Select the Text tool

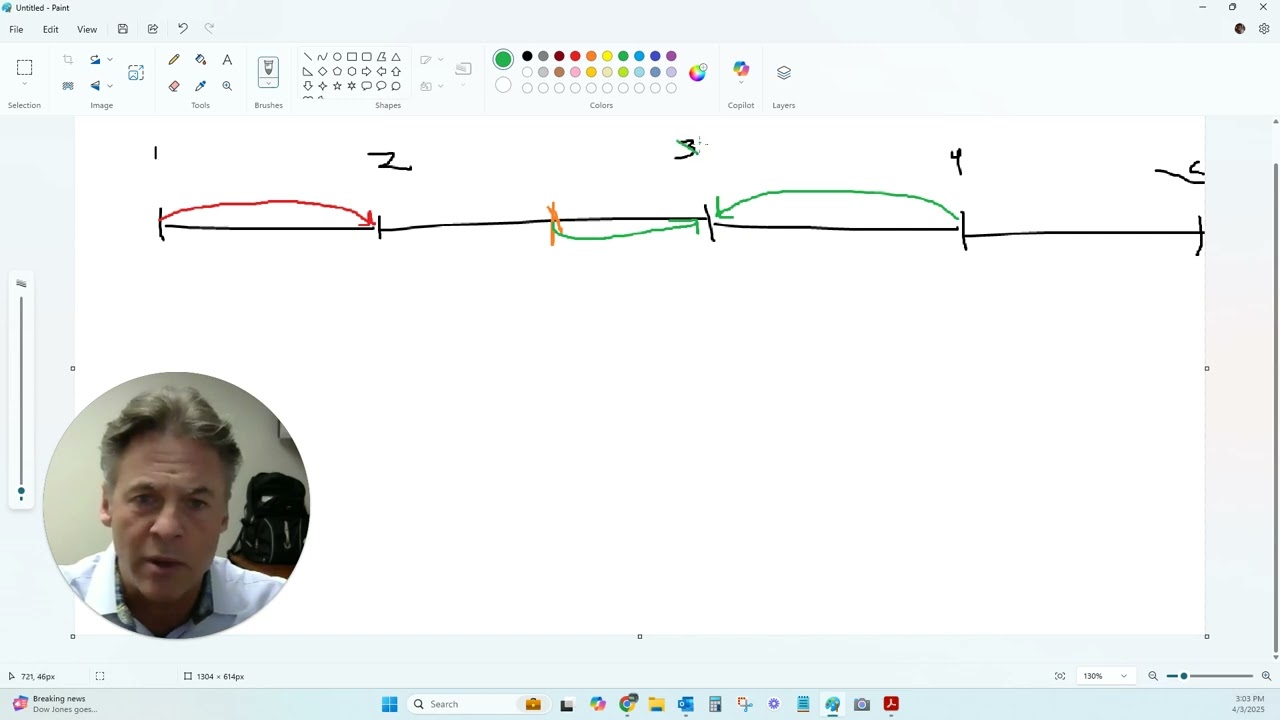click(x=227, y=60)
